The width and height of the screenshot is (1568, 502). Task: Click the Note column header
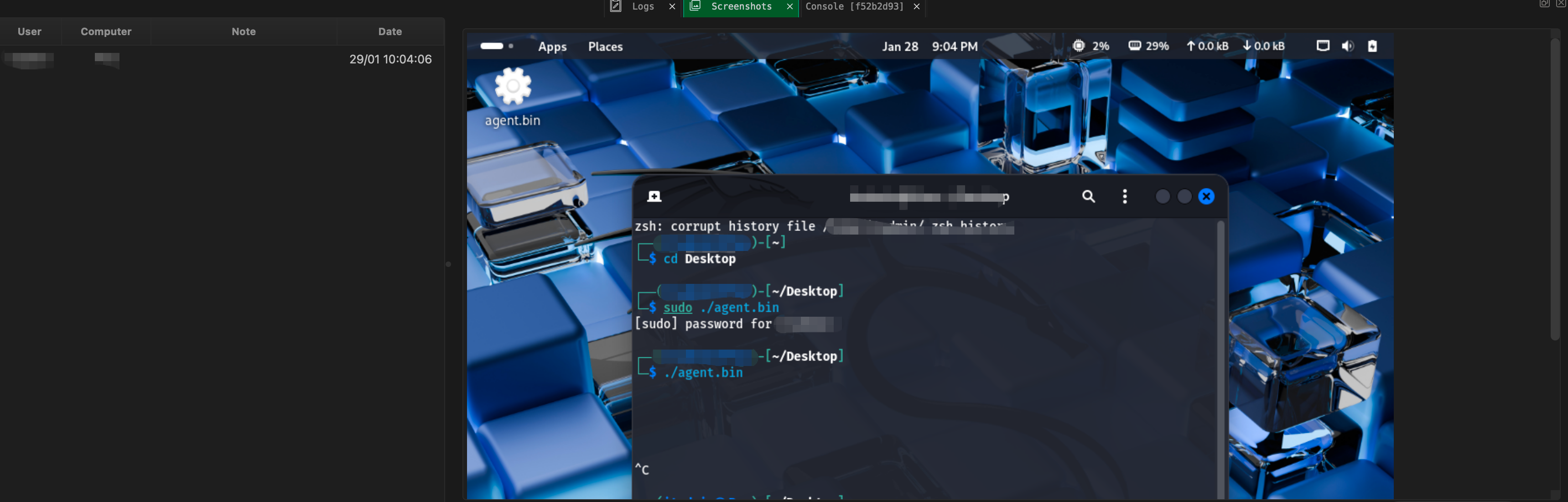tap(244, 31)
